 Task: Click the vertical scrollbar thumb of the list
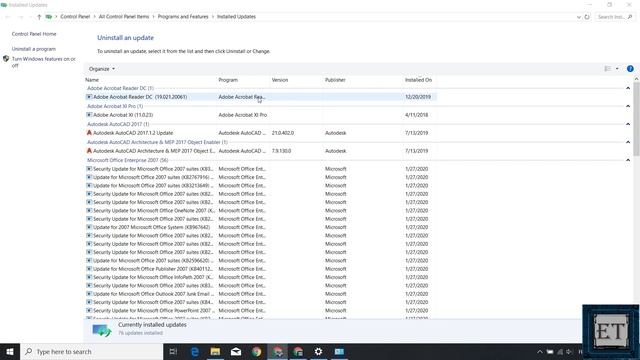636,118
